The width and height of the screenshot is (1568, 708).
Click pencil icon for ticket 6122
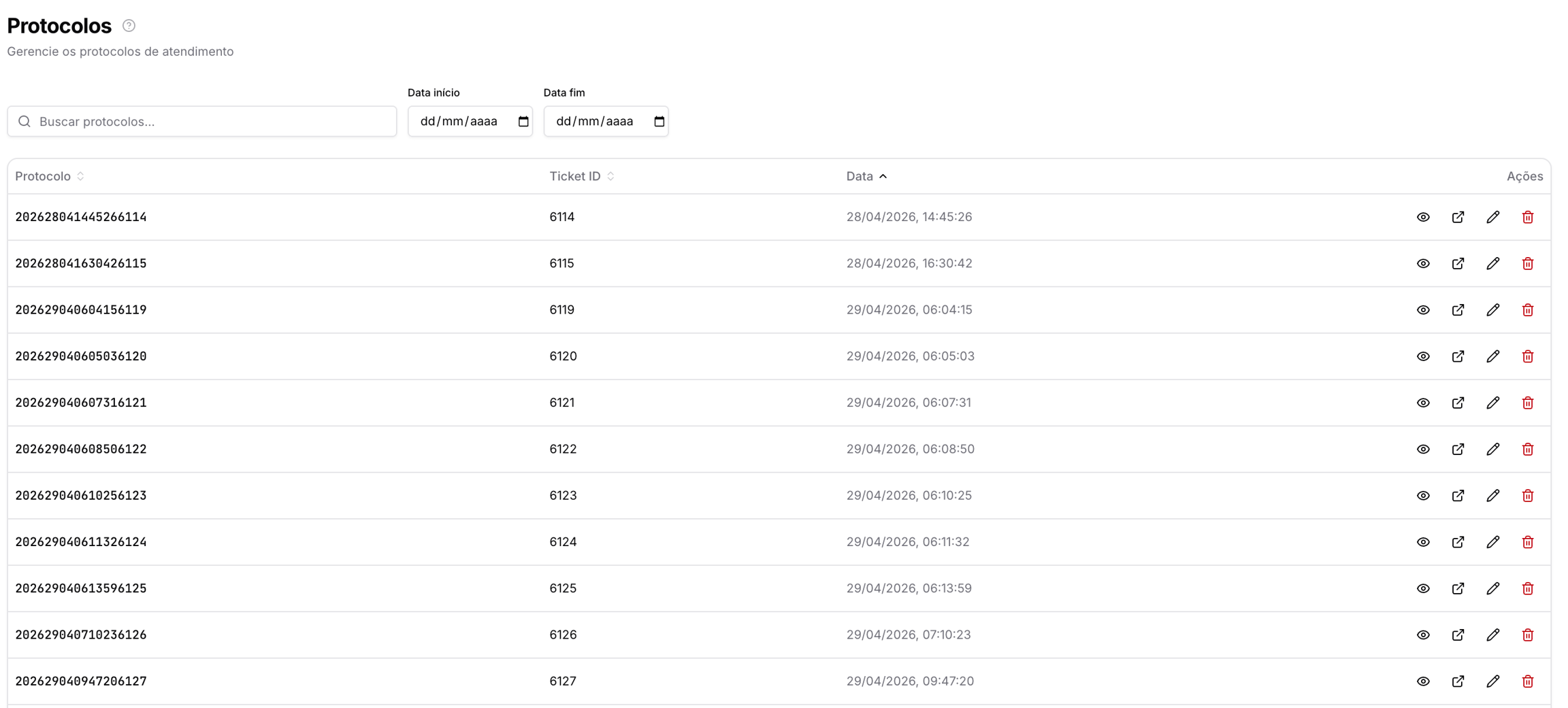pyautogui.click(x=1493, y=449)
